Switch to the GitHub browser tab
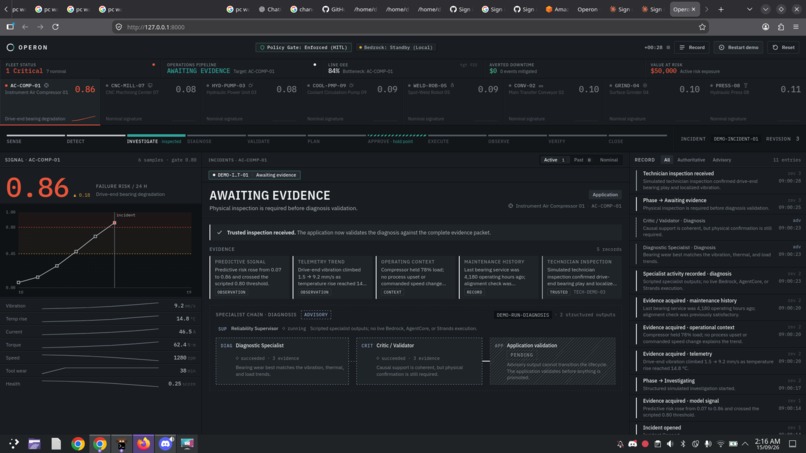Image resolution: width=806 pixels, height=453 pixels. [x=333, y=9]
